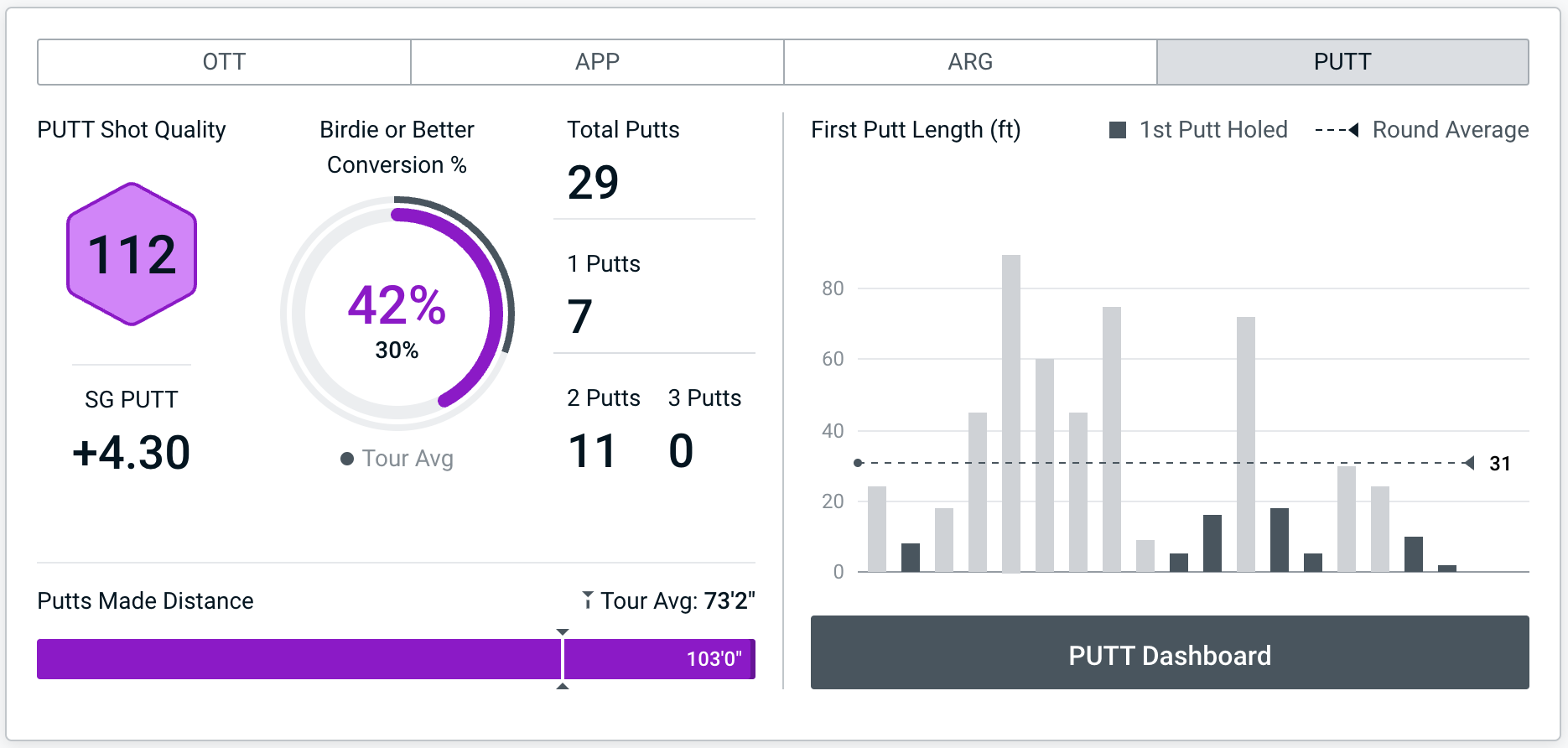Click the purple 112 shot quality hexagon
1568x748 pixels.
tap(132, 254)
